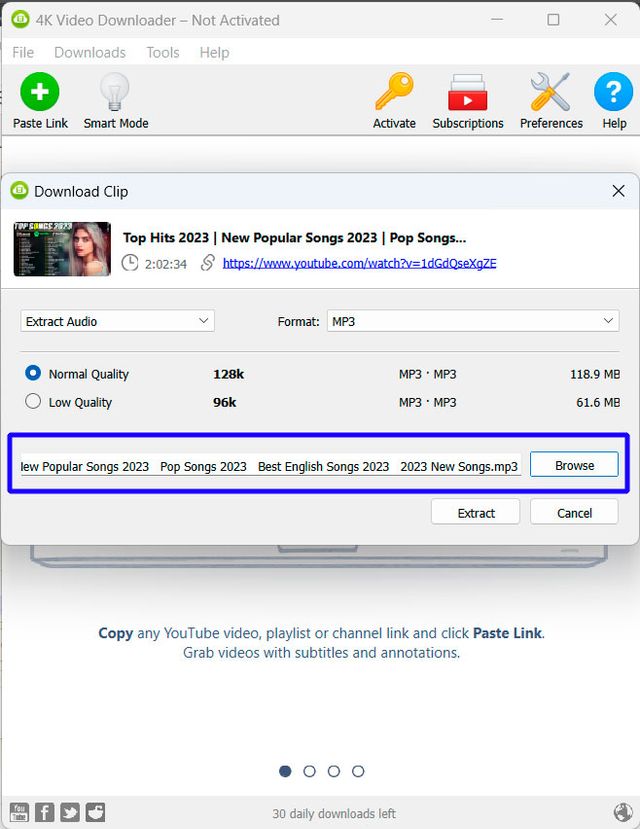Select Normal Quality radio button
640x829 pixels.
click(x=33, y=373)
